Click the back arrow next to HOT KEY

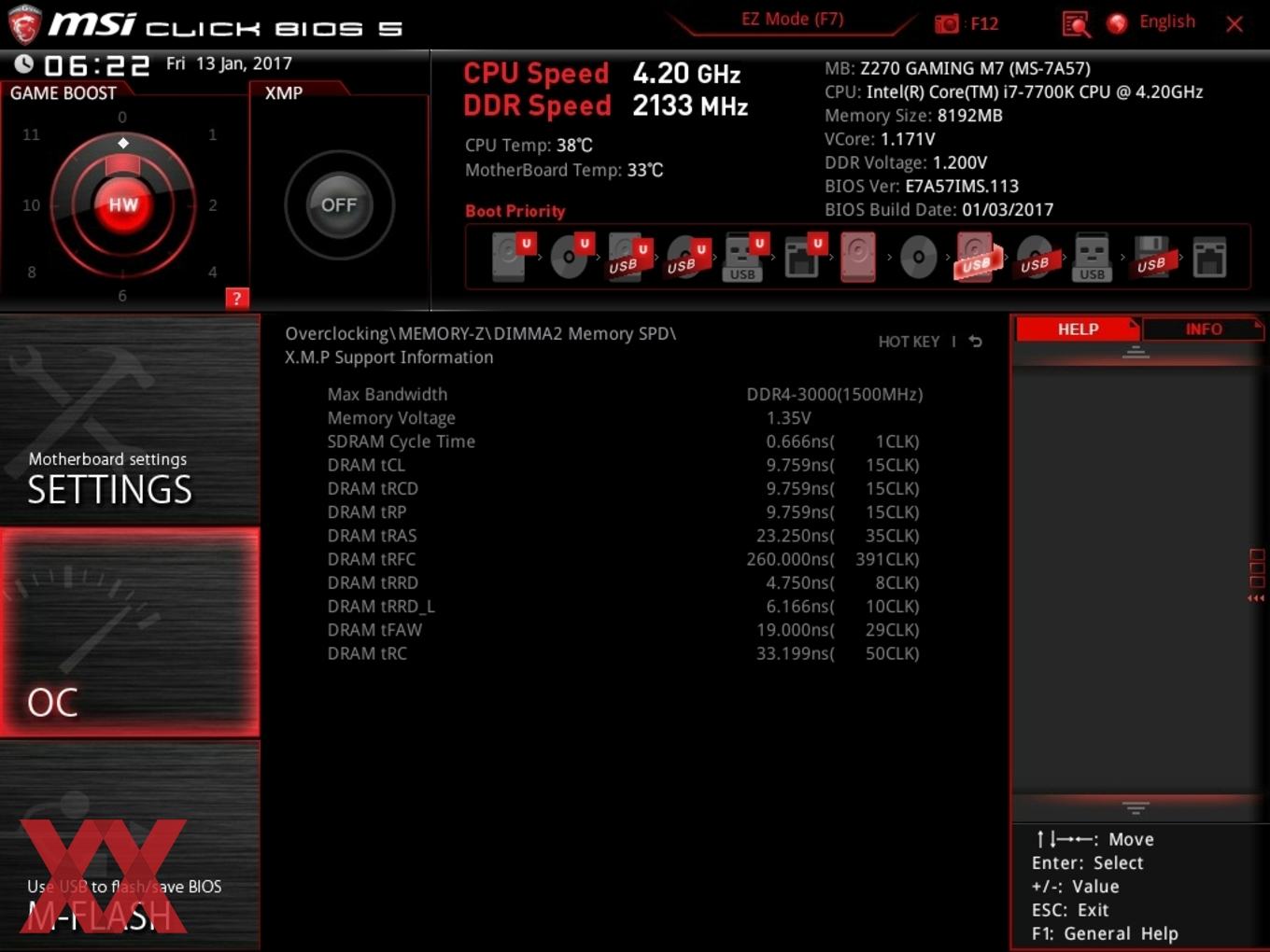point(976,342)
